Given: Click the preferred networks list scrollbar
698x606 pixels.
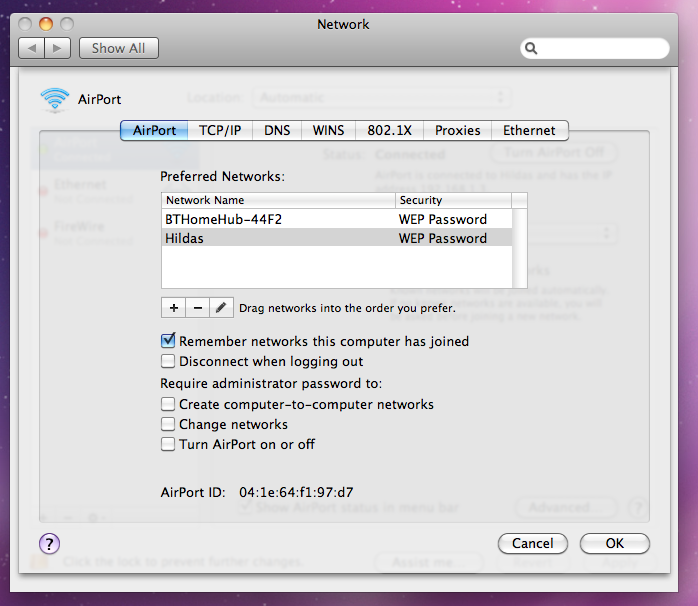Looking at the screenshot, I should pyautogui.click(x=519, y=248).
